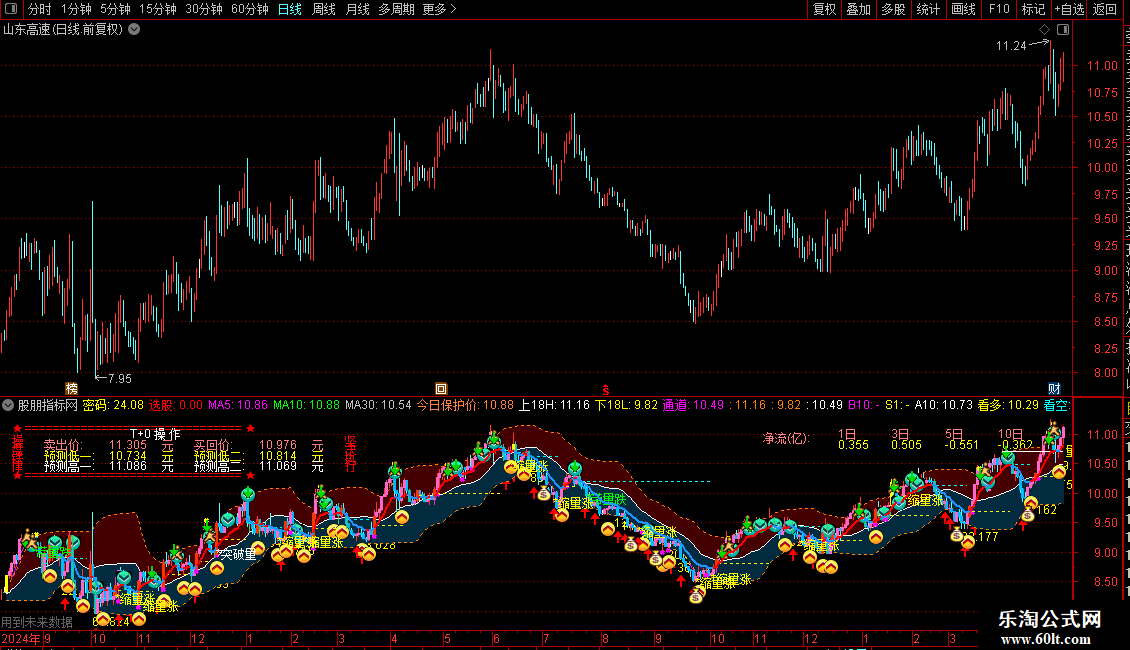
Task: Click the 下18L: 9.82 value
Action: coord(626,406)
